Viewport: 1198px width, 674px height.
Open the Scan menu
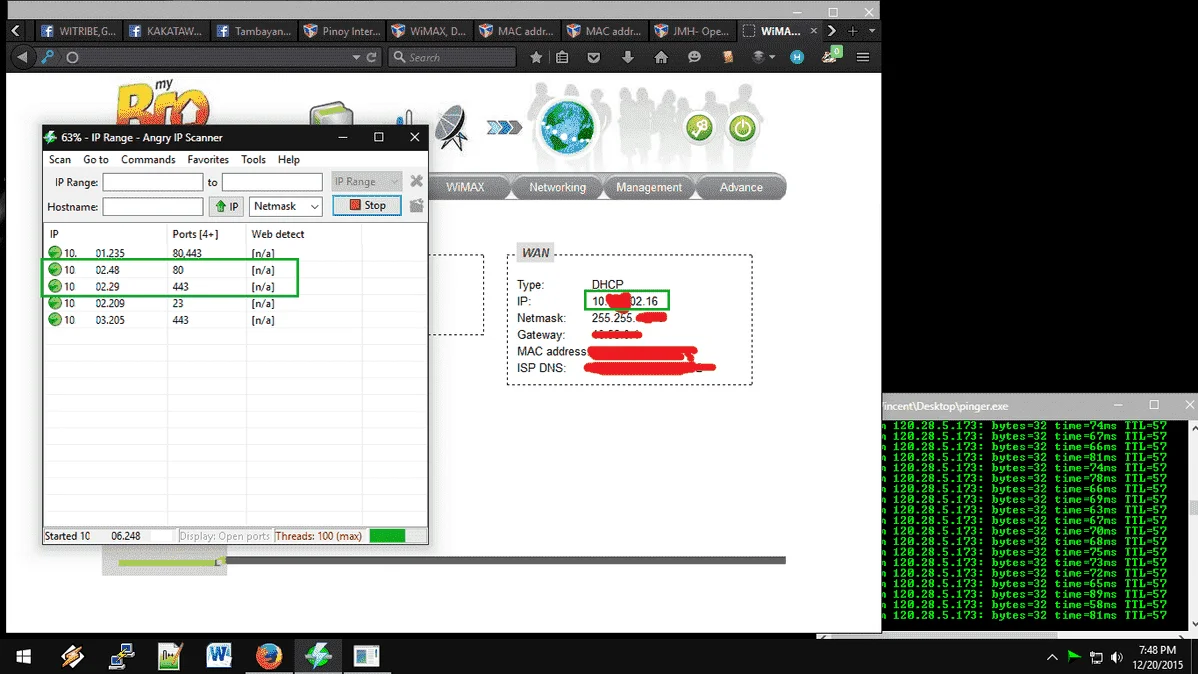[60, 160]
